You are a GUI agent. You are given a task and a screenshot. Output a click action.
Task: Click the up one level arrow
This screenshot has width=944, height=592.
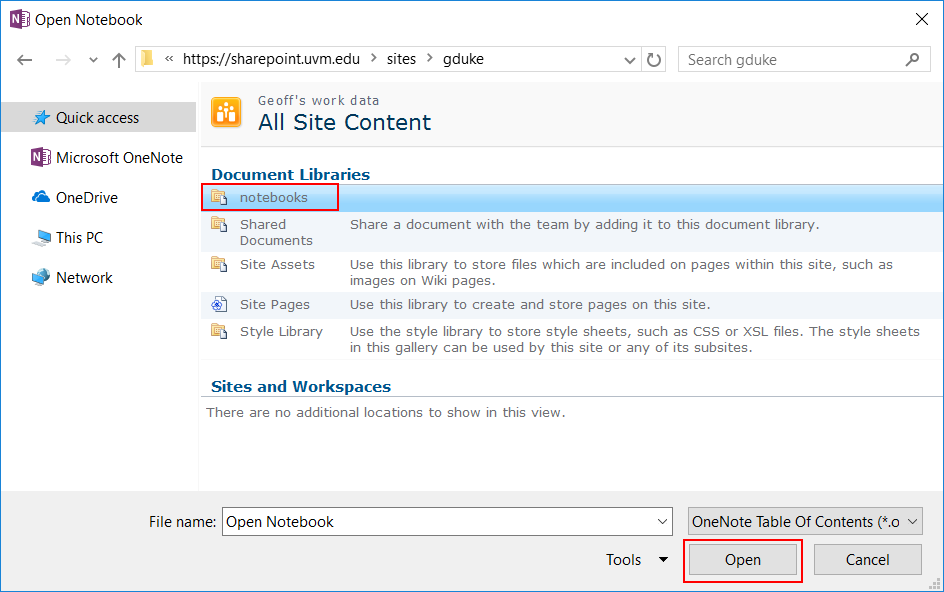click(119, 60)
